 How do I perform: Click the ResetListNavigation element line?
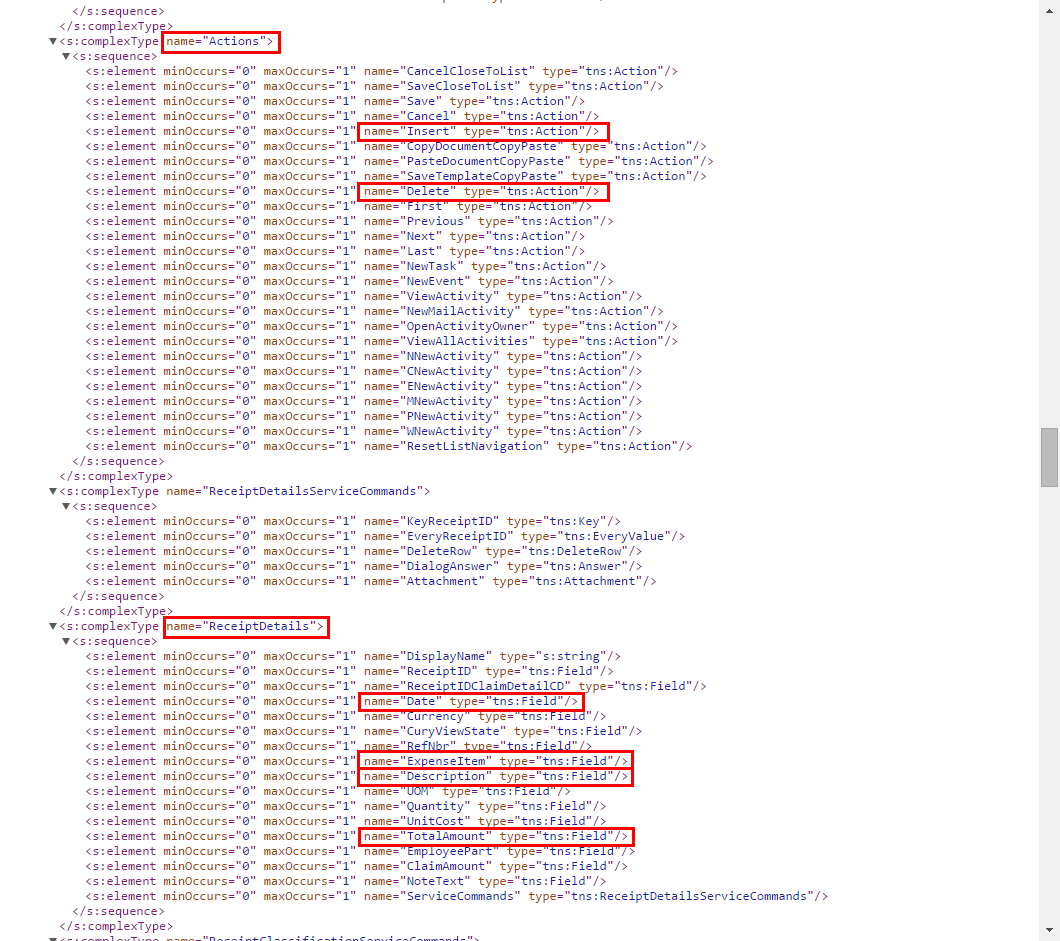tap(389, 446)
